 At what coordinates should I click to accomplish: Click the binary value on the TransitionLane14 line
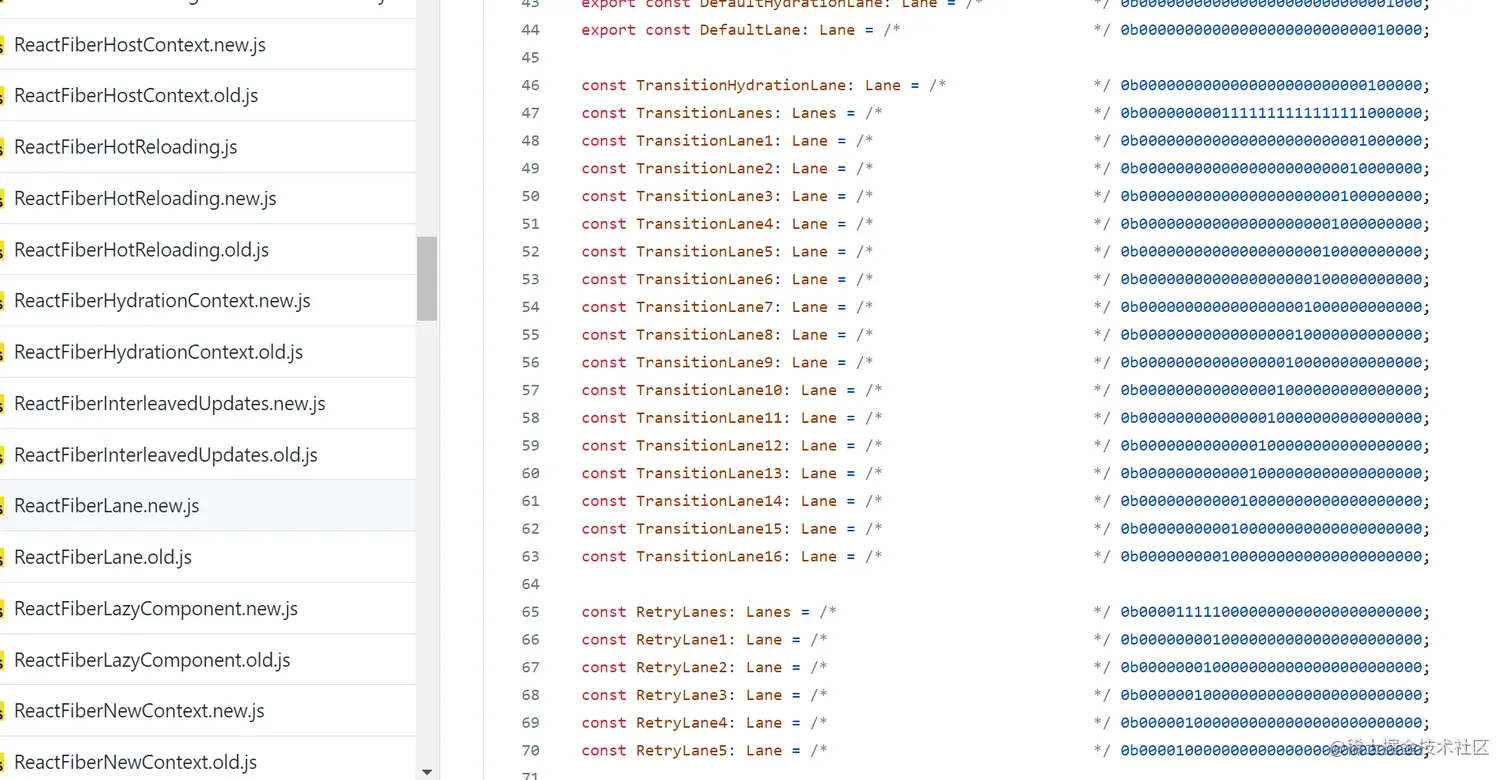point(1271,501)
